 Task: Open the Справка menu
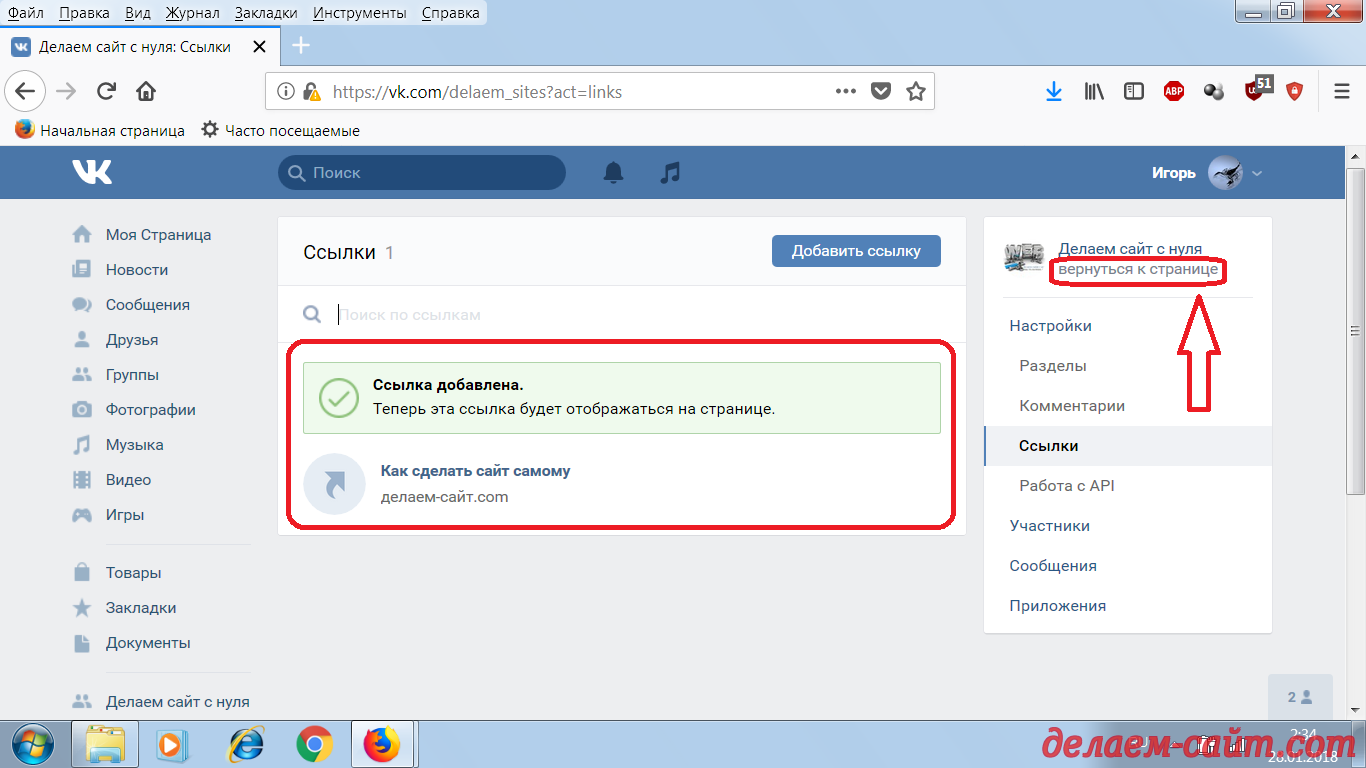[450, 13]
